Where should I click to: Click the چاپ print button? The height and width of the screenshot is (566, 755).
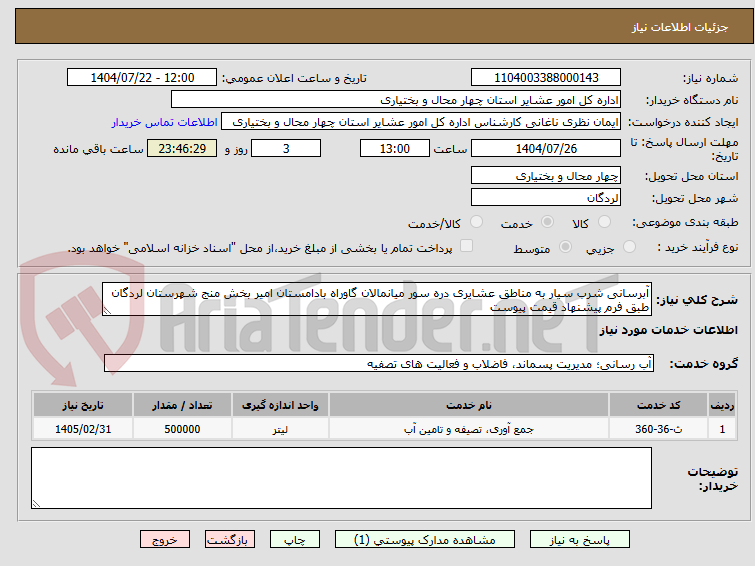[295, 540]
